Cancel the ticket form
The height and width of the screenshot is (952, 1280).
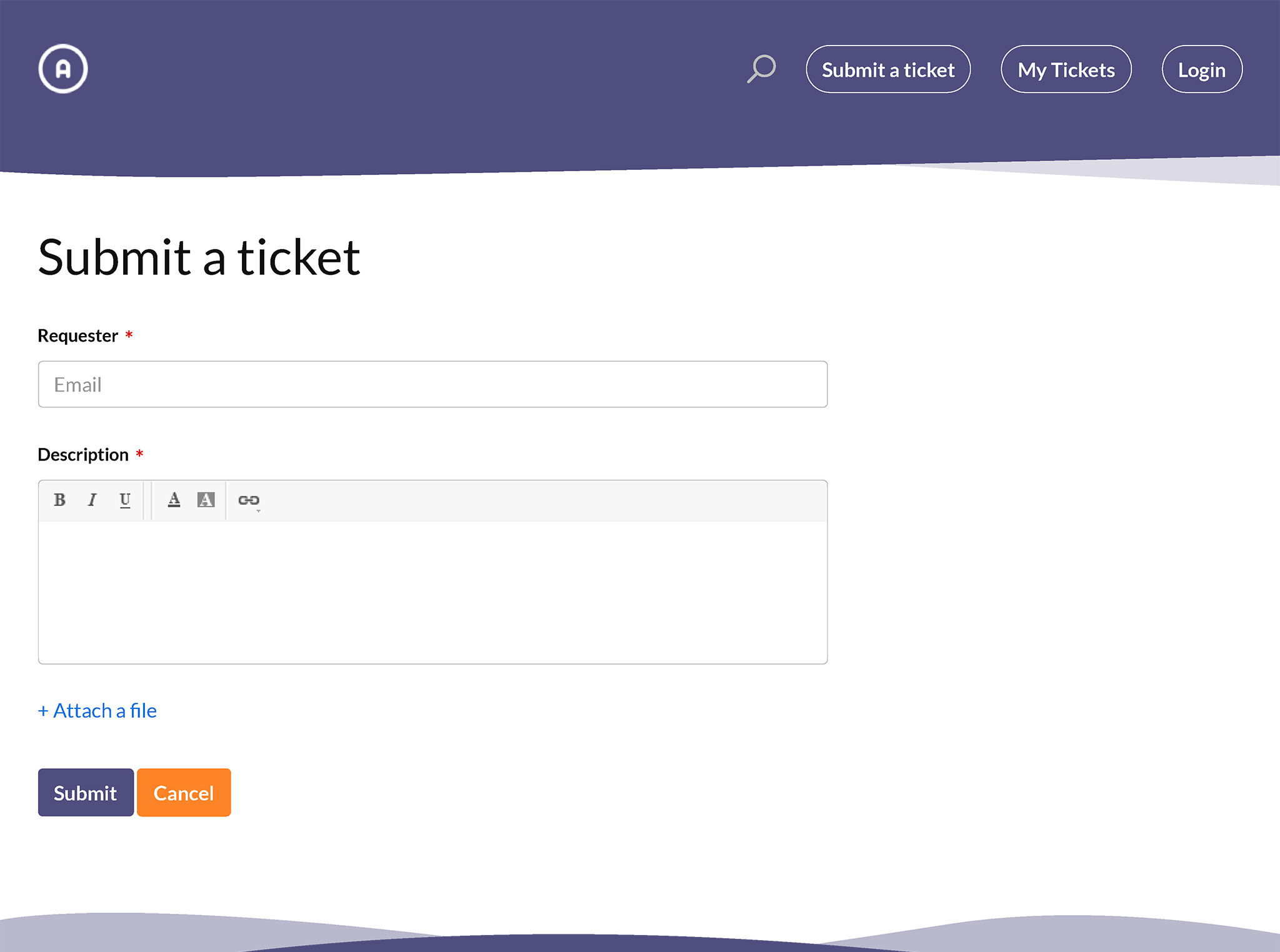pos(184,793)
